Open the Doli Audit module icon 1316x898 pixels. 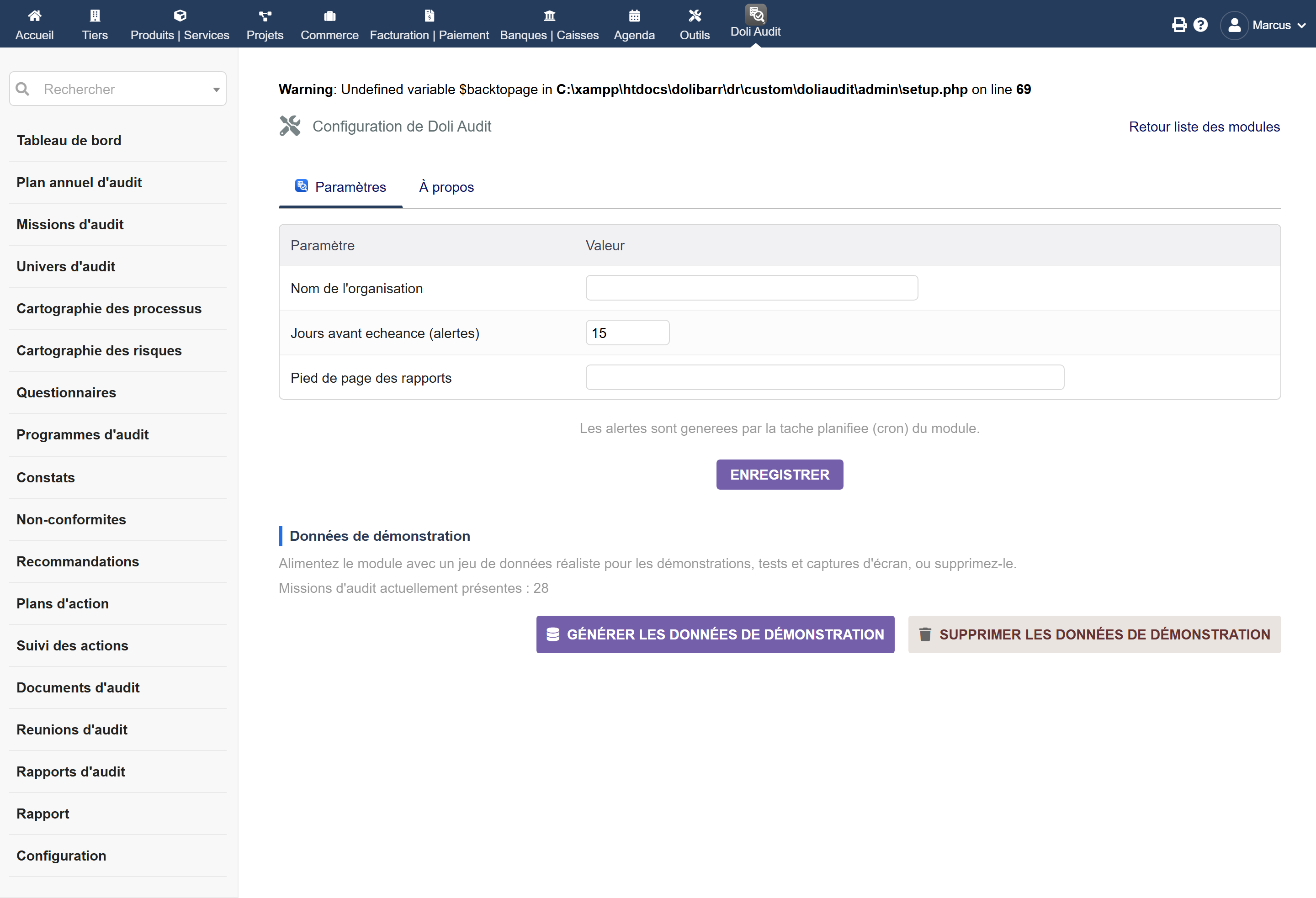(x=755, y=14)
